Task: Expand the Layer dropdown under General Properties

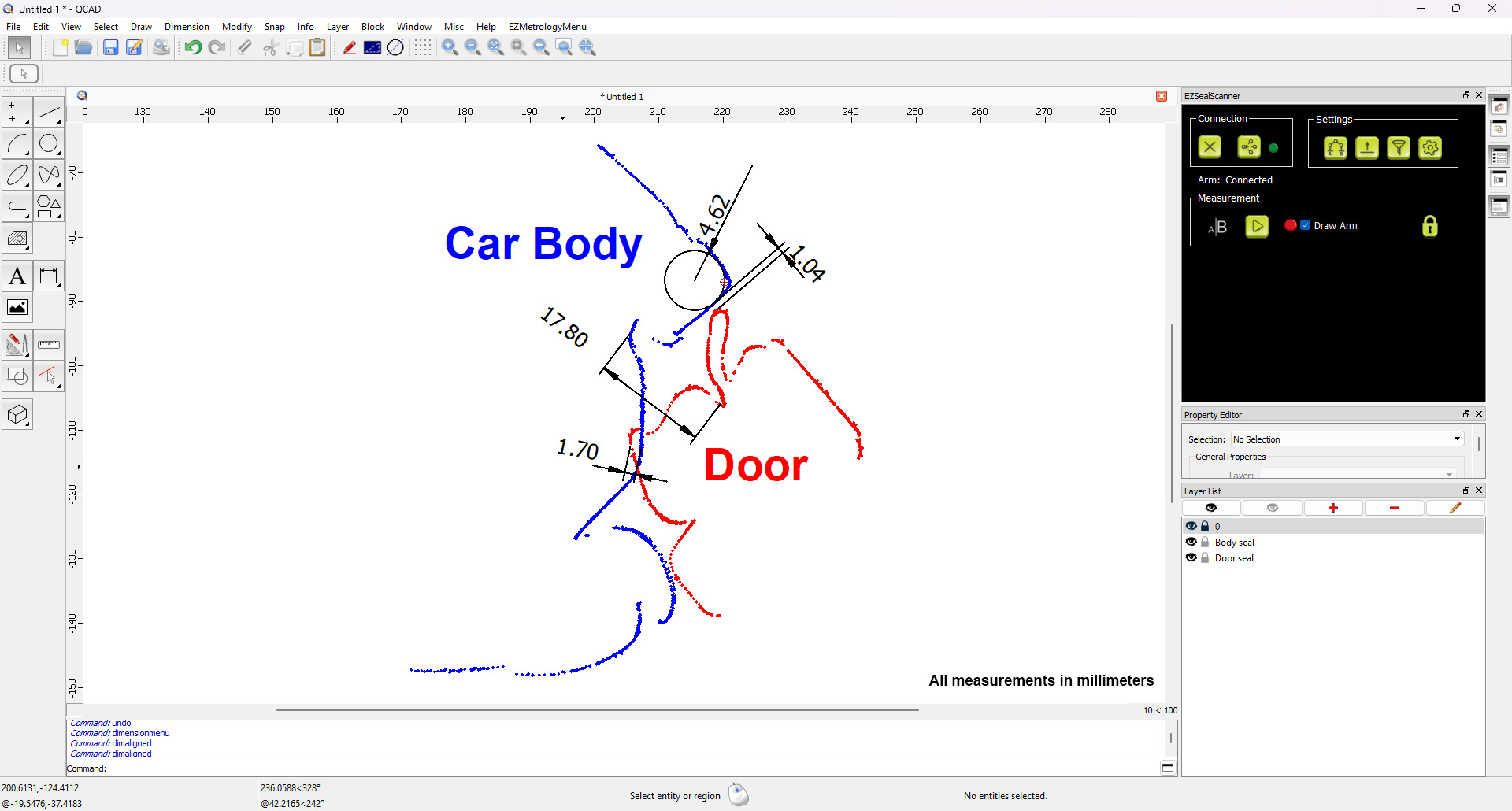Action: coord(1448,475)
